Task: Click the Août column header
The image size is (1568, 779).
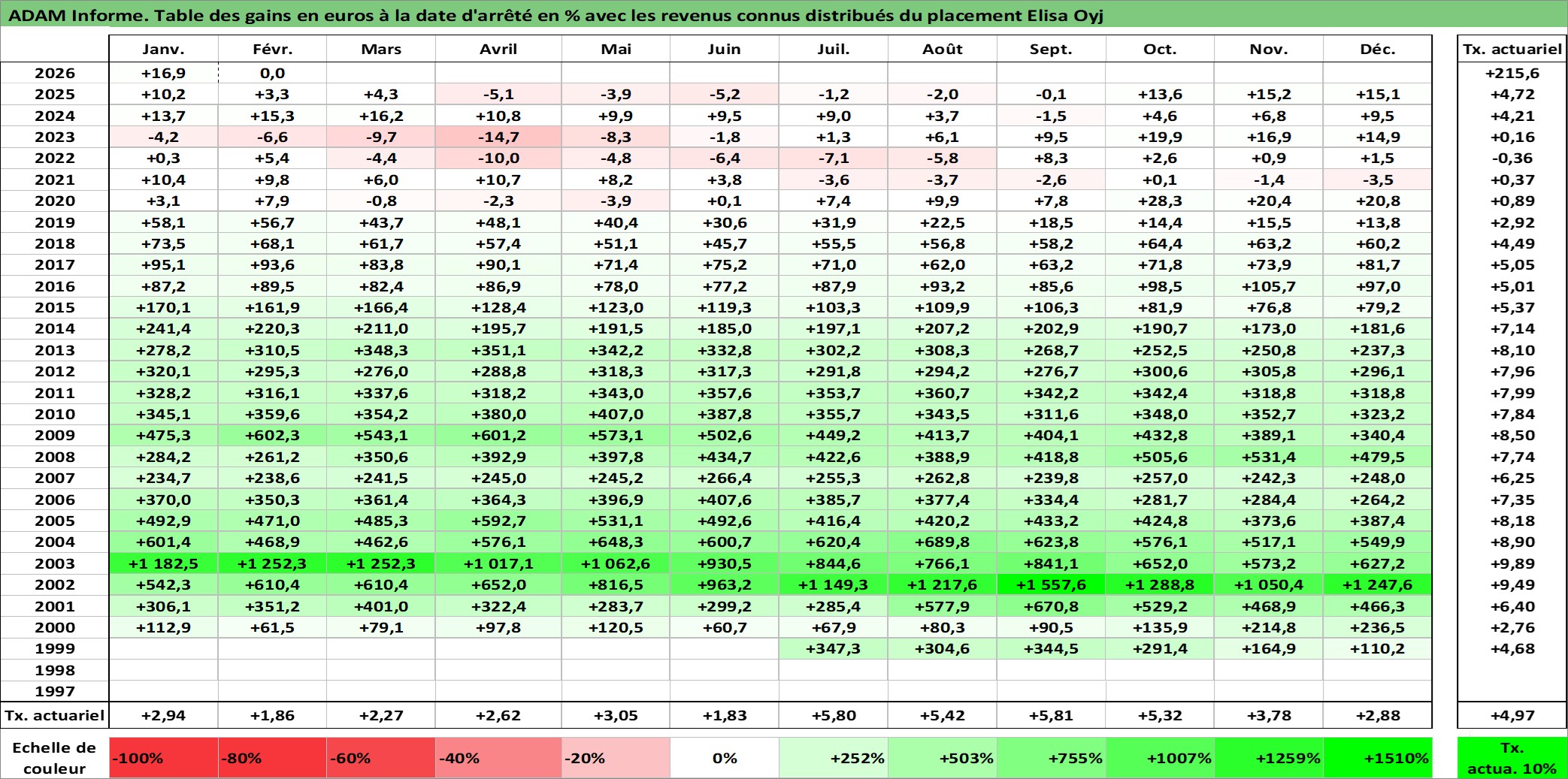Action: coord(943,49)
